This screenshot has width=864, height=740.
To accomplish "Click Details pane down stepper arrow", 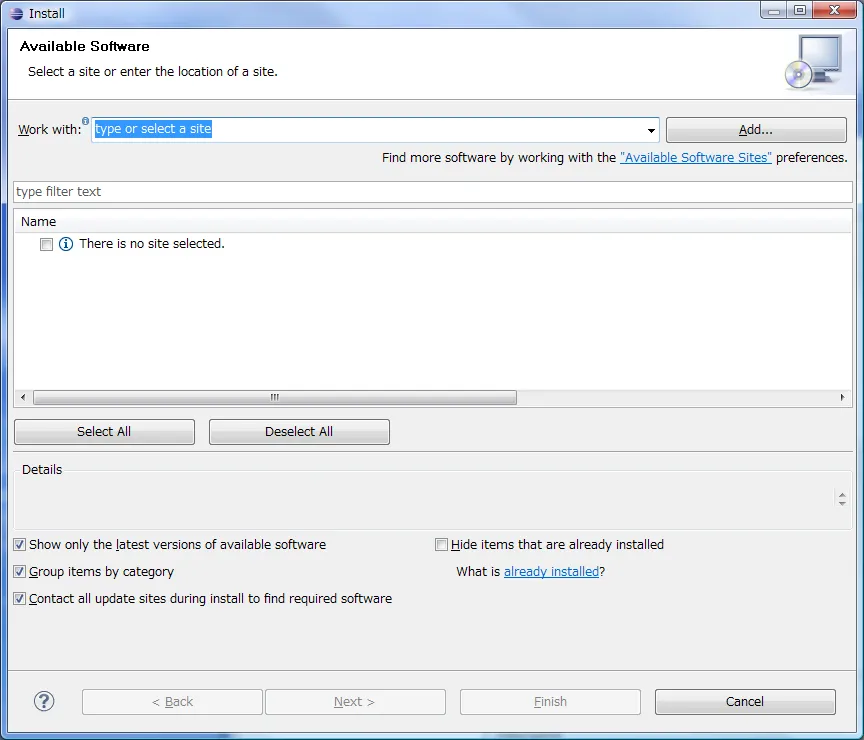I will pyautogui.click(x=842, y=503).
